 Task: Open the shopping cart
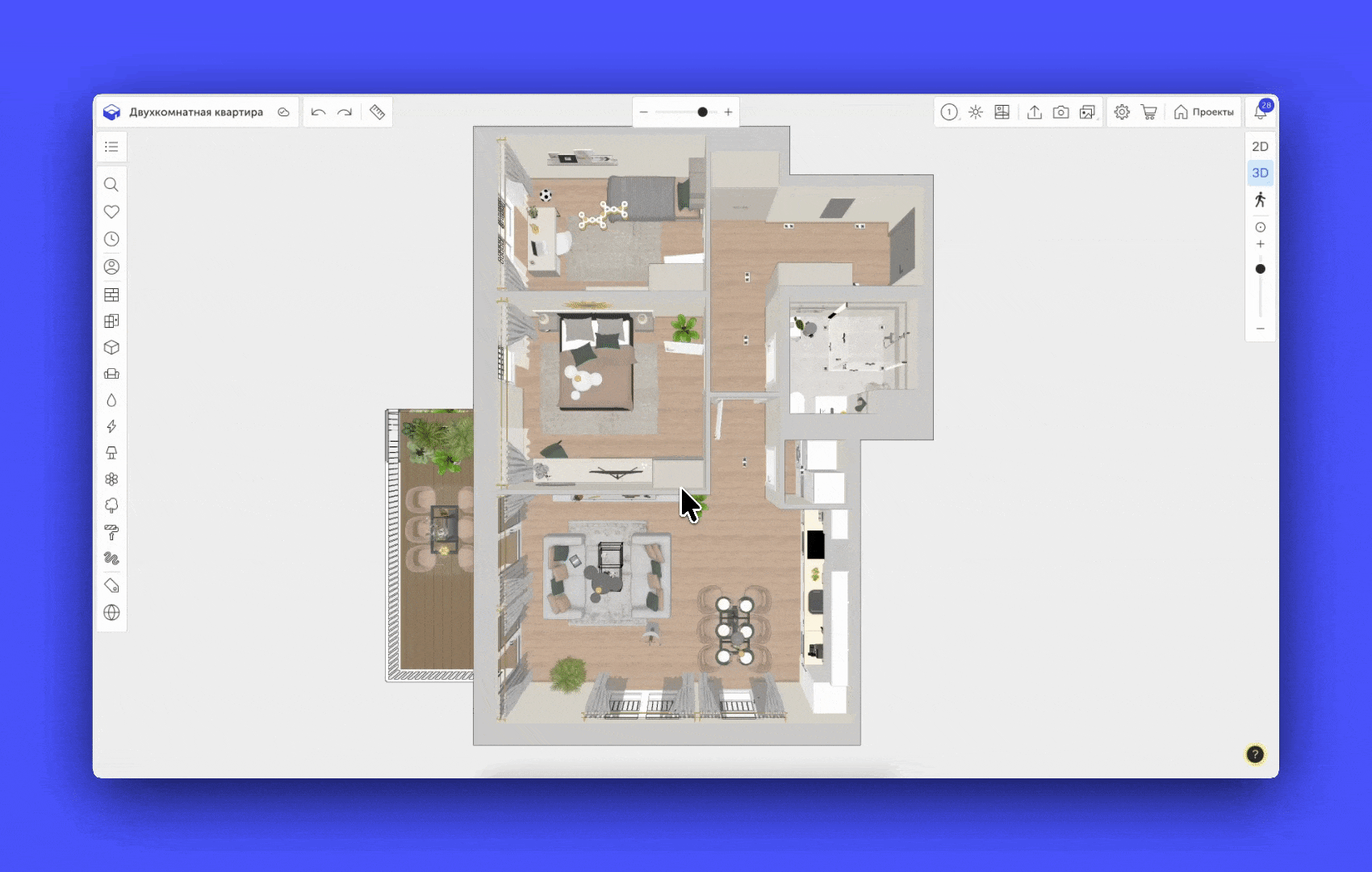coord(1148,112)
